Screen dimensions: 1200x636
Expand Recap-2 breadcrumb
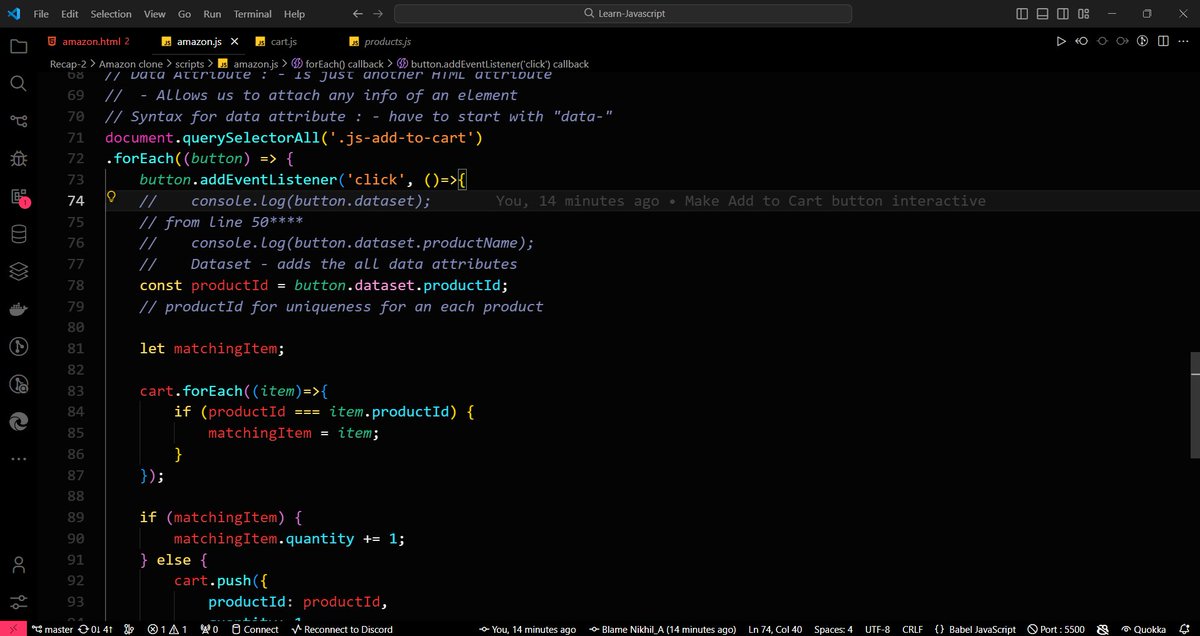tap(68, 64)
